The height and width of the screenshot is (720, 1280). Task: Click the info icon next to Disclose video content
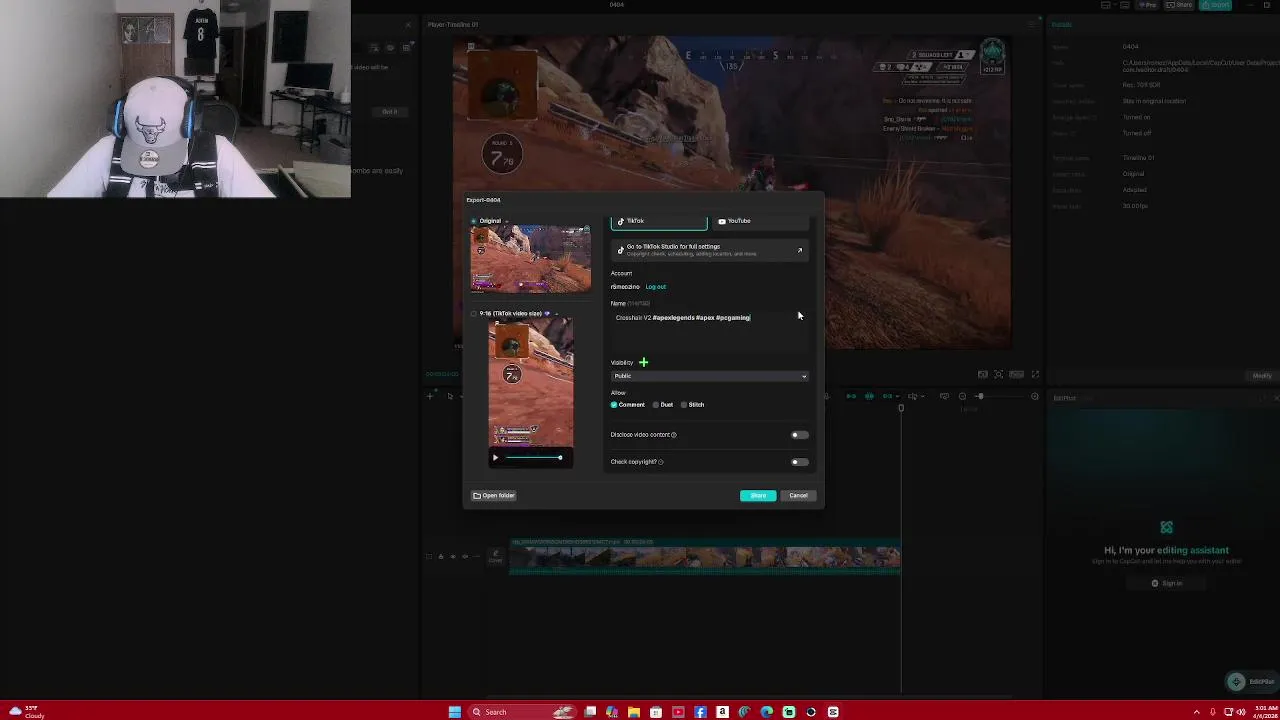[674, 435]
